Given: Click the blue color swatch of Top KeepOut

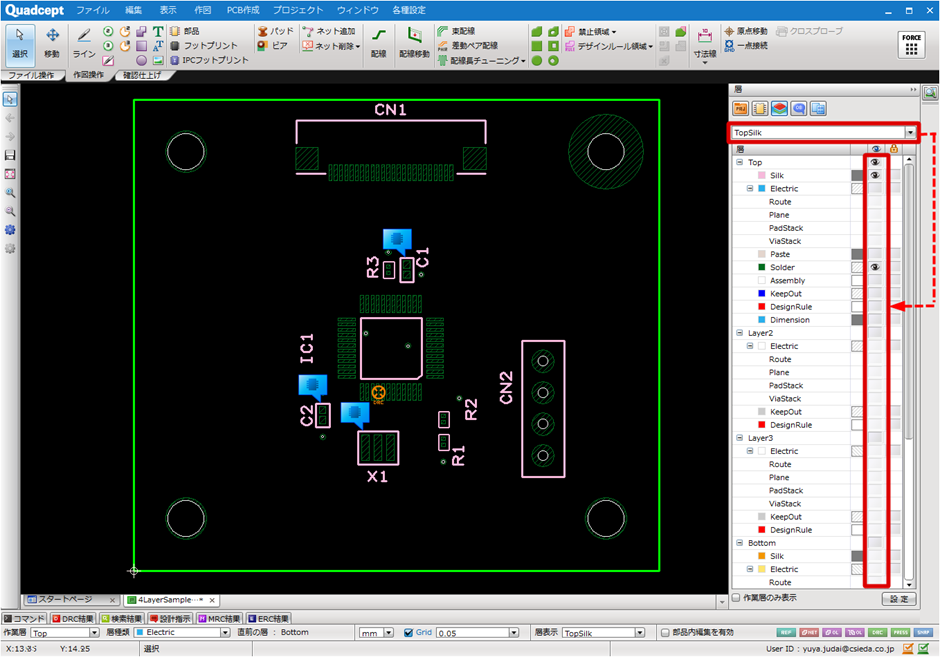Looking at the screenshot, I should click(x=762, y=294).
